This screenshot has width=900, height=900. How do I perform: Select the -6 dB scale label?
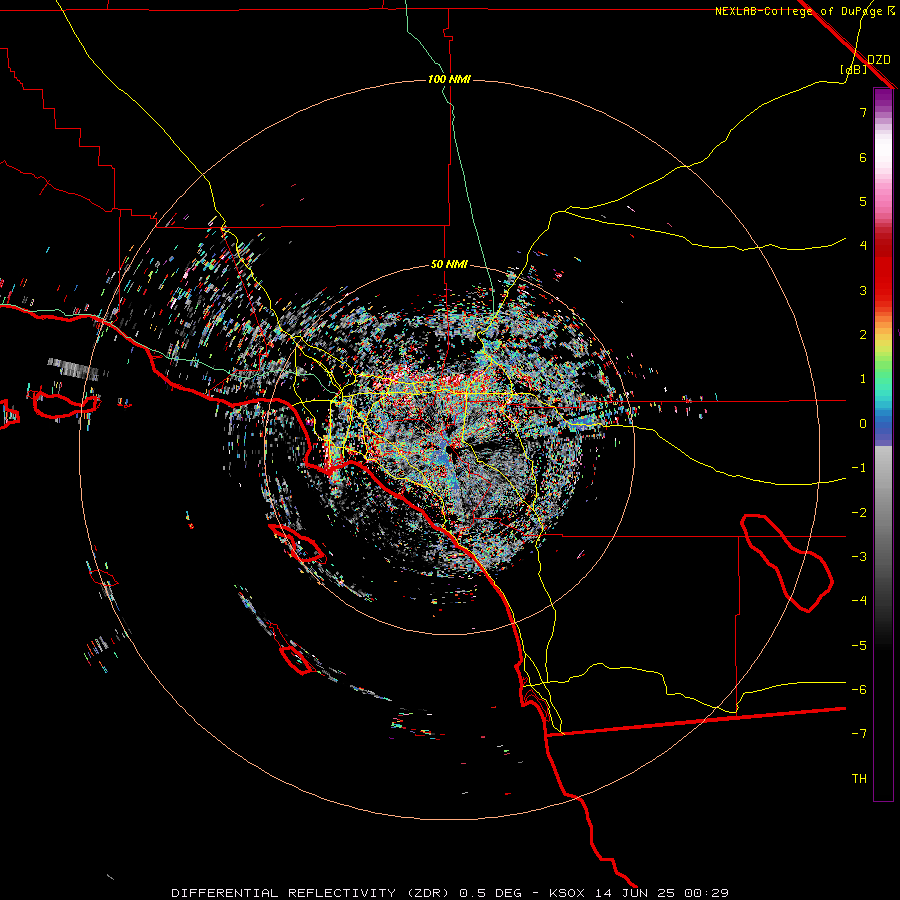[859, 690]
